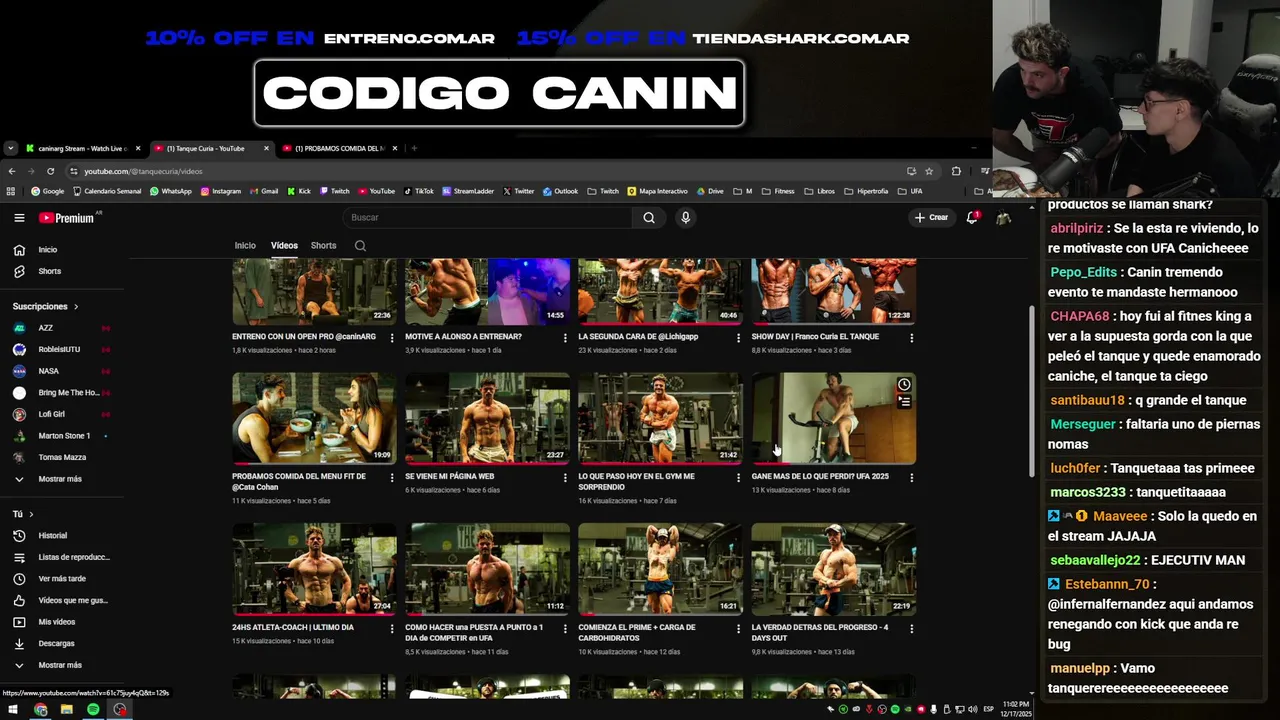Open the StreamLadder bookmark
The image size is (1280, 720).
pos(468,191)
